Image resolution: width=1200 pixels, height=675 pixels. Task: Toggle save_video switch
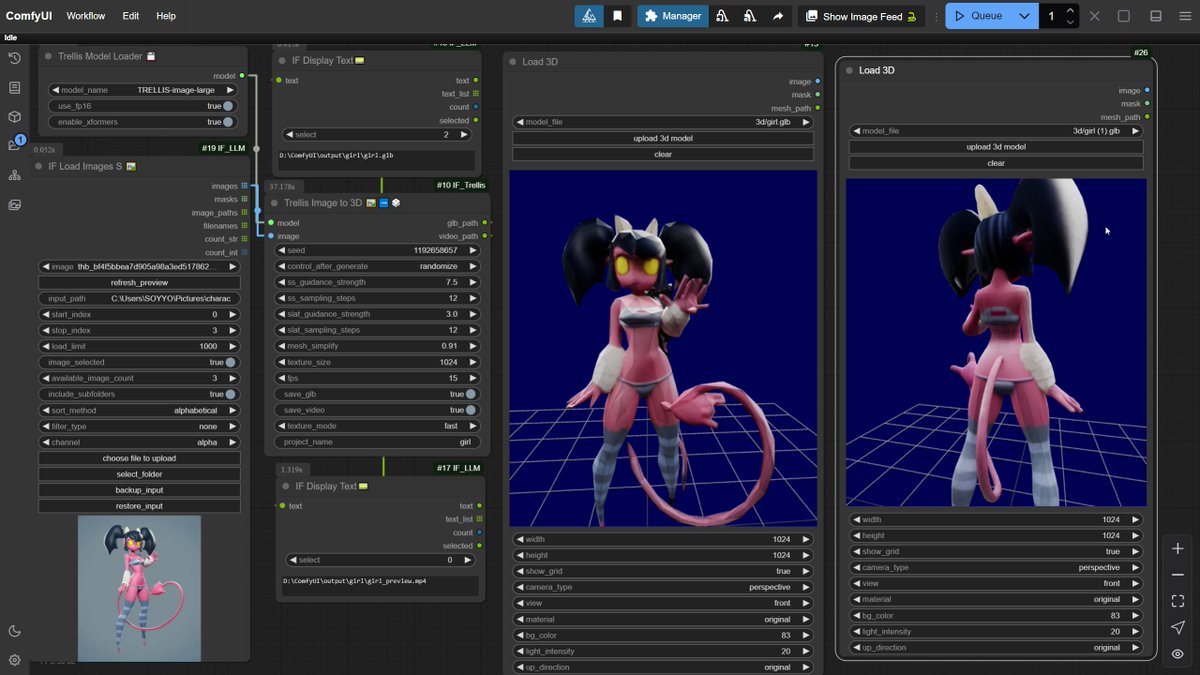click(378, 410)
